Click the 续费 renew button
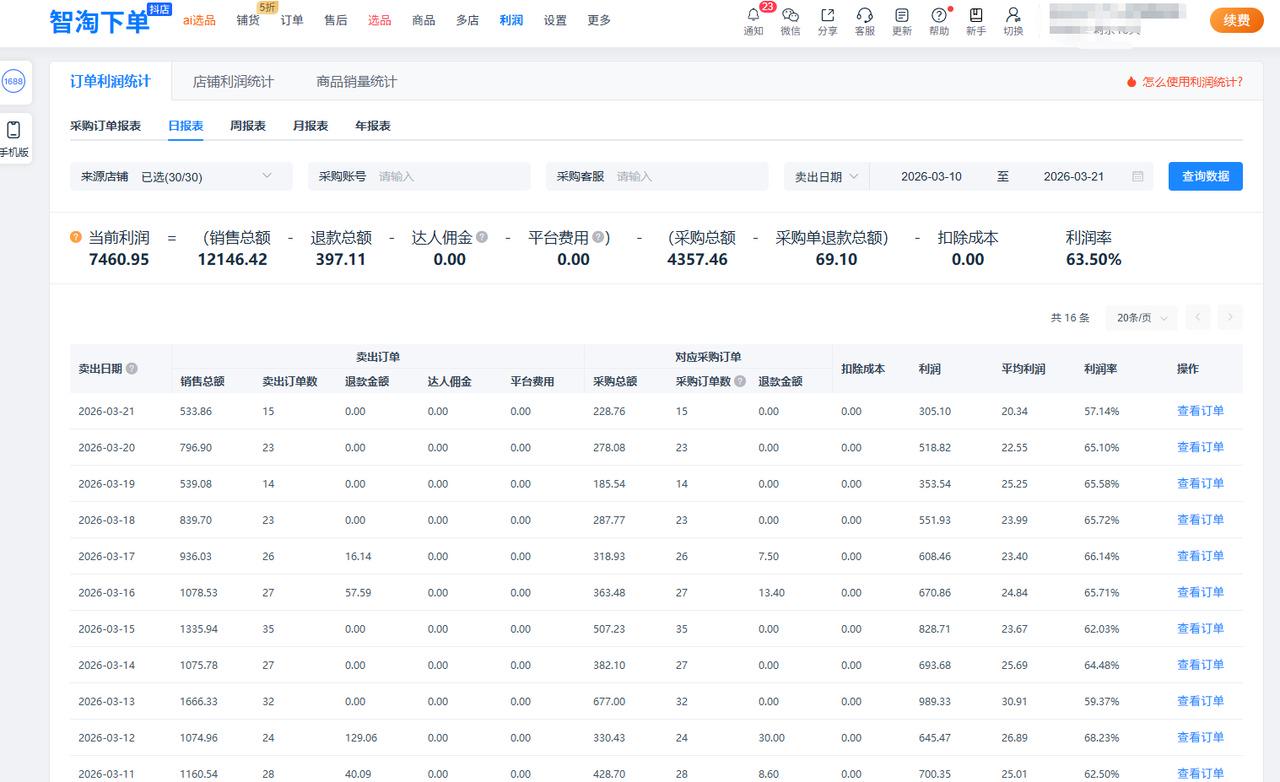 tap(1236, 20)
